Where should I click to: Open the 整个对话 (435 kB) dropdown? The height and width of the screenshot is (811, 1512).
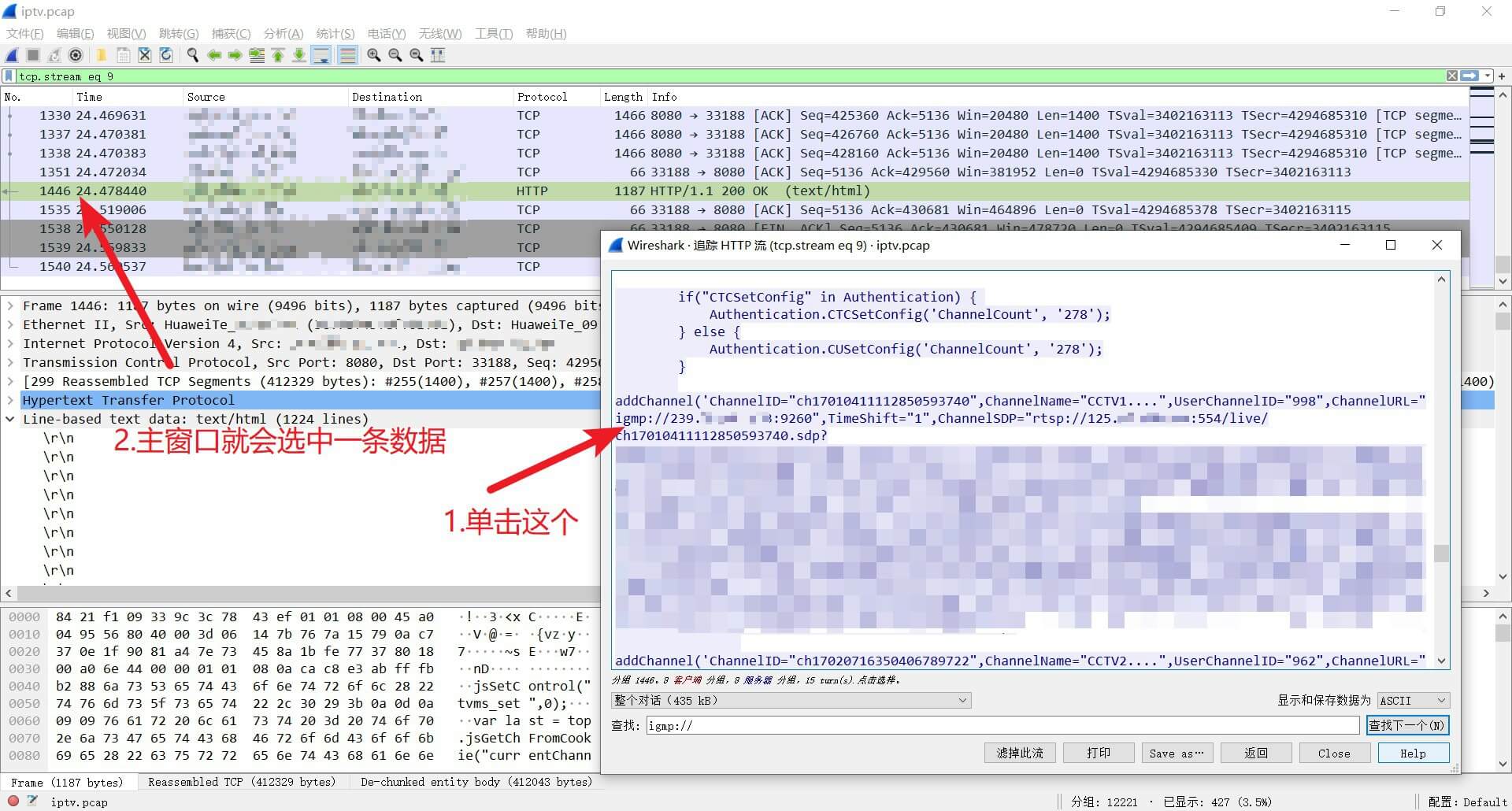791,700
